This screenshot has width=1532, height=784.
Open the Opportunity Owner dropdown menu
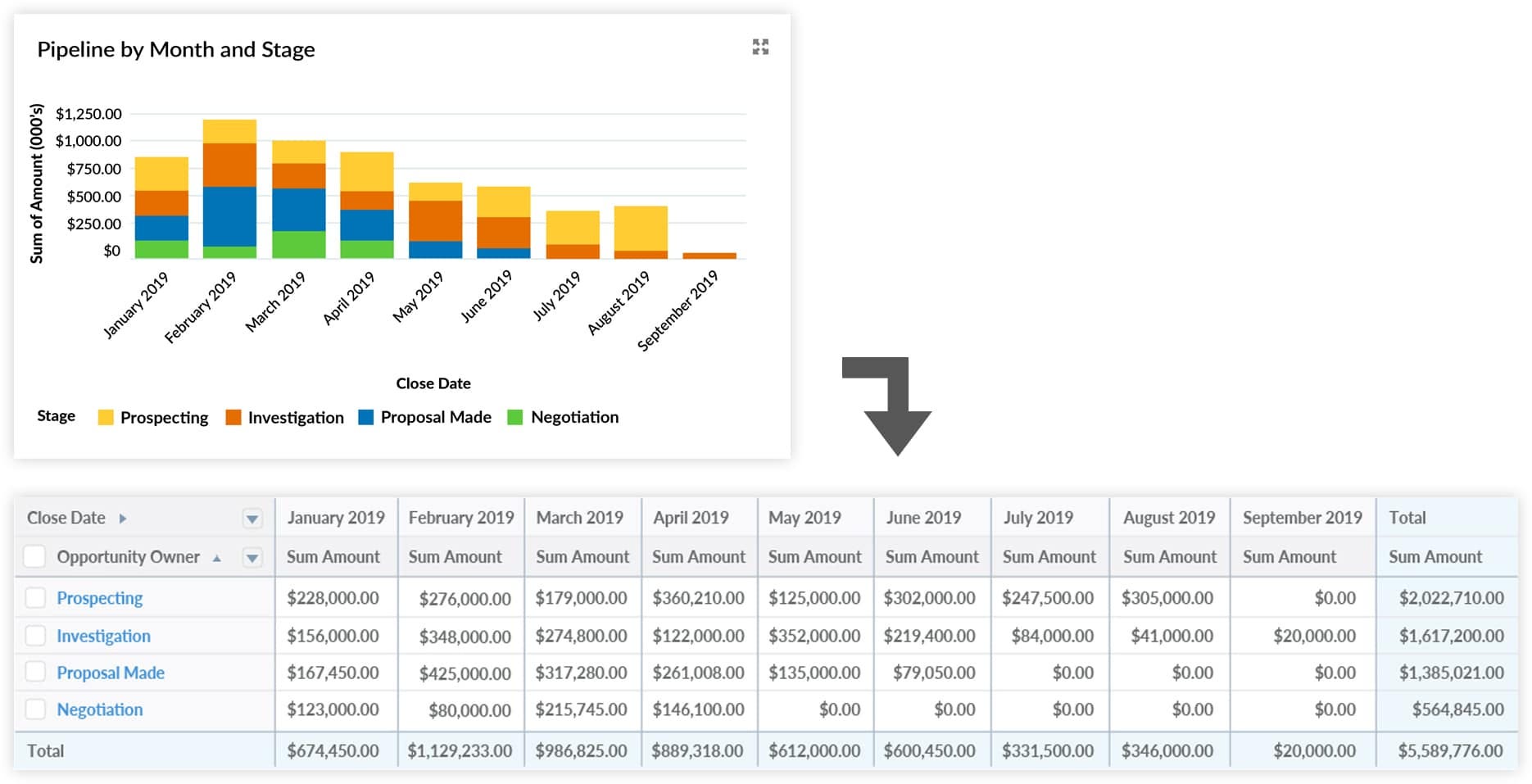252,556
